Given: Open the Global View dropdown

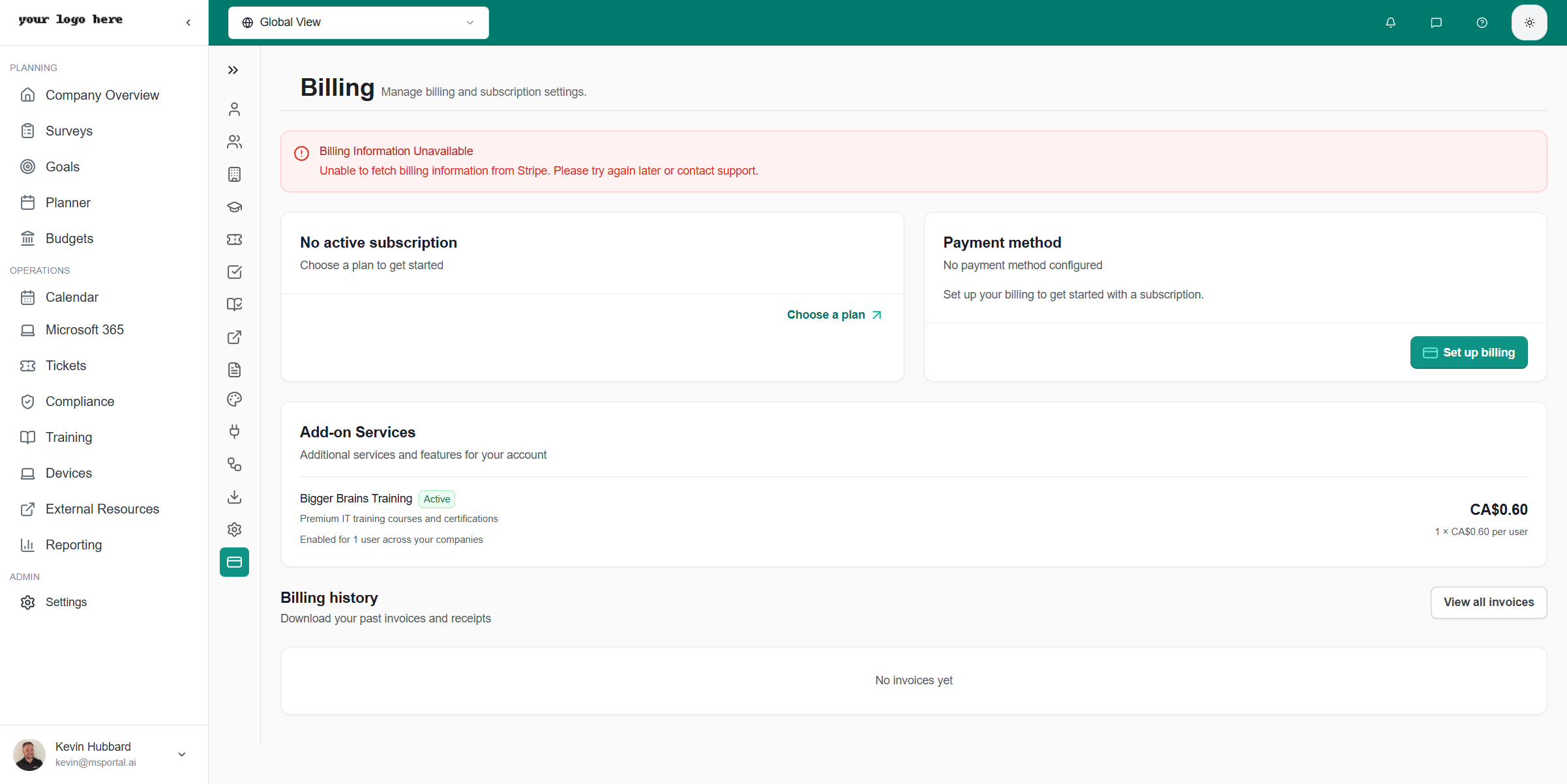Looking at the screenshot, I should (x=358, y=23).
